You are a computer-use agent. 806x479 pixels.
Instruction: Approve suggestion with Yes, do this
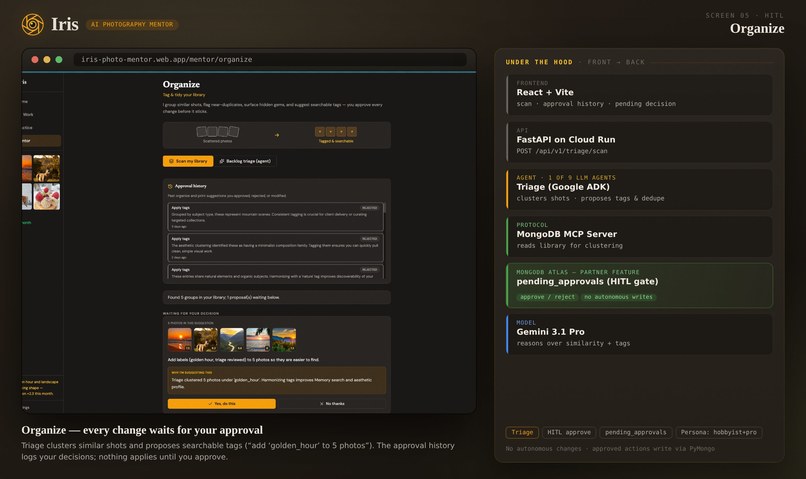[x=222, y=403]
